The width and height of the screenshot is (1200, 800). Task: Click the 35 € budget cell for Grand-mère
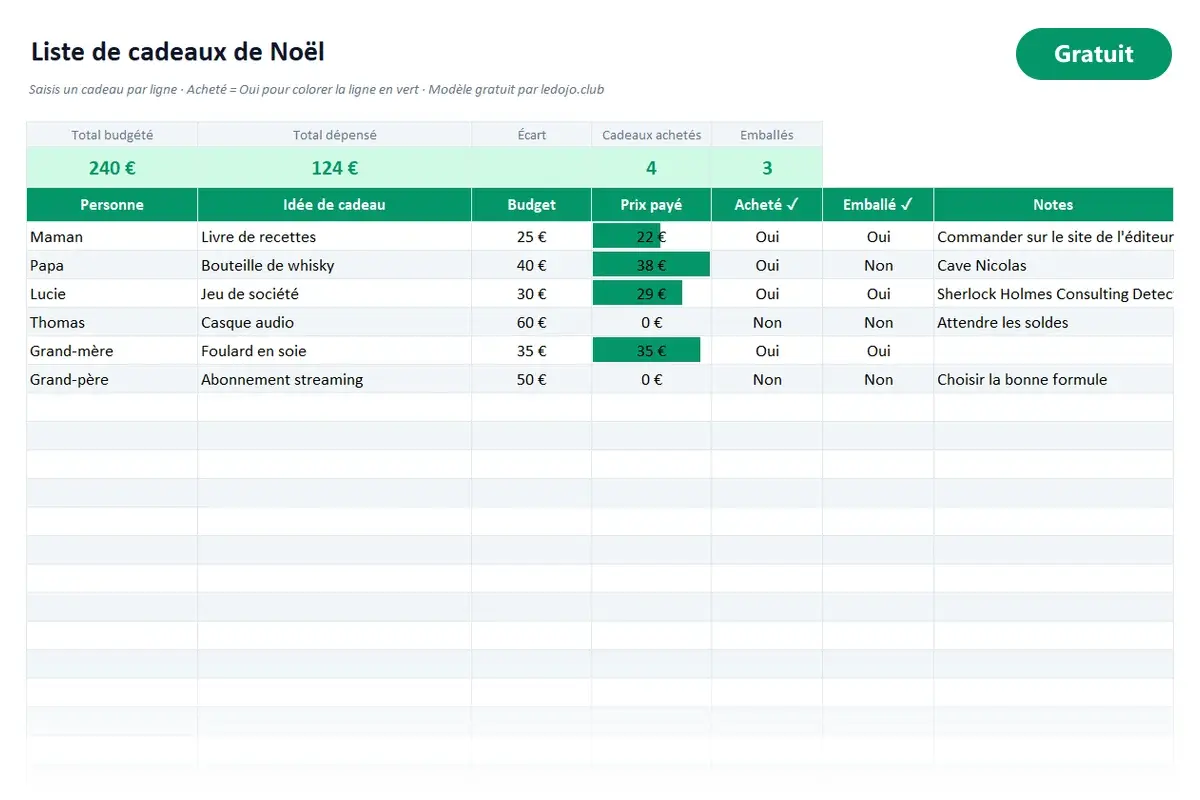531,351
